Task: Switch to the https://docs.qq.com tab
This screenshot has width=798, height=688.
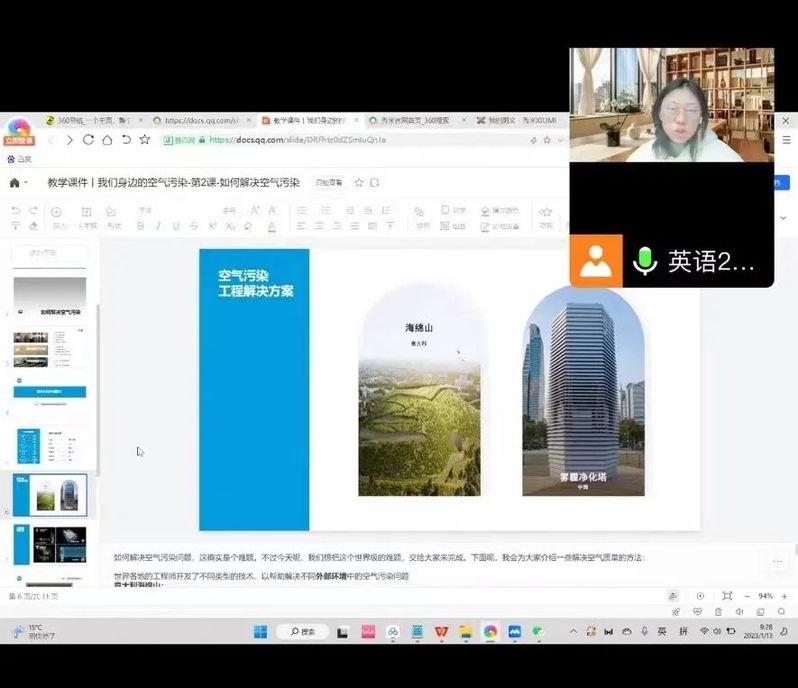Action: click(202, 121)
